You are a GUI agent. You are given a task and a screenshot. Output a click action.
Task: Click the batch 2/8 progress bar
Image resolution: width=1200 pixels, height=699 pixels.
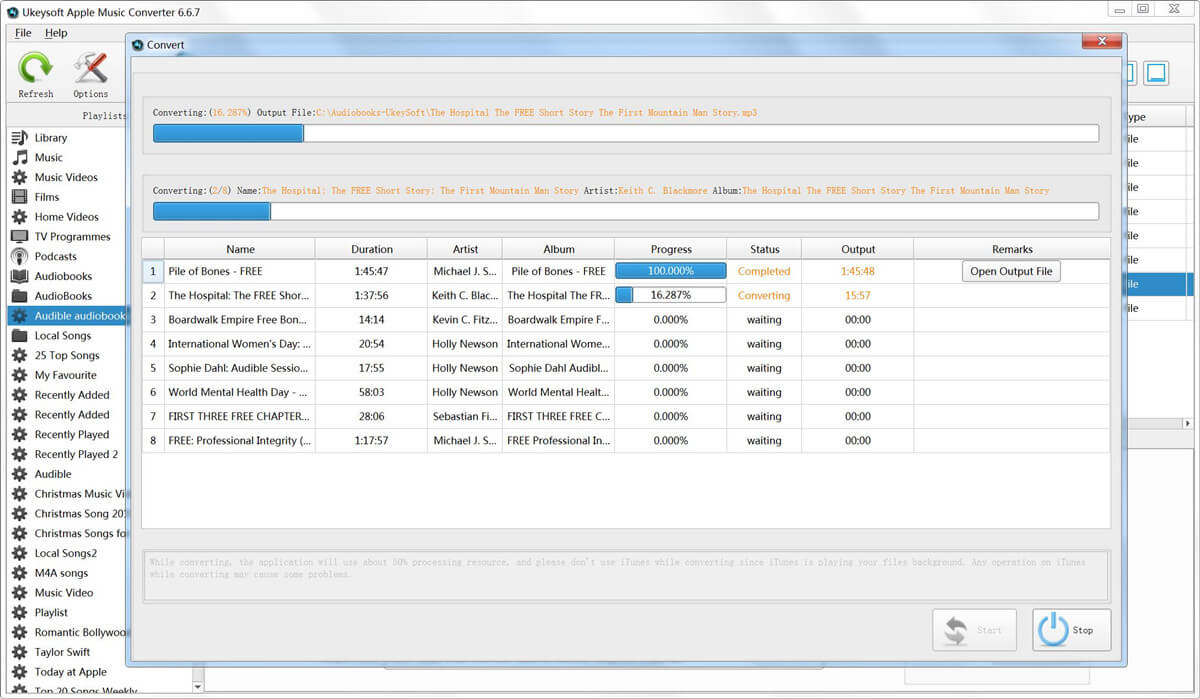coord(626,211)
